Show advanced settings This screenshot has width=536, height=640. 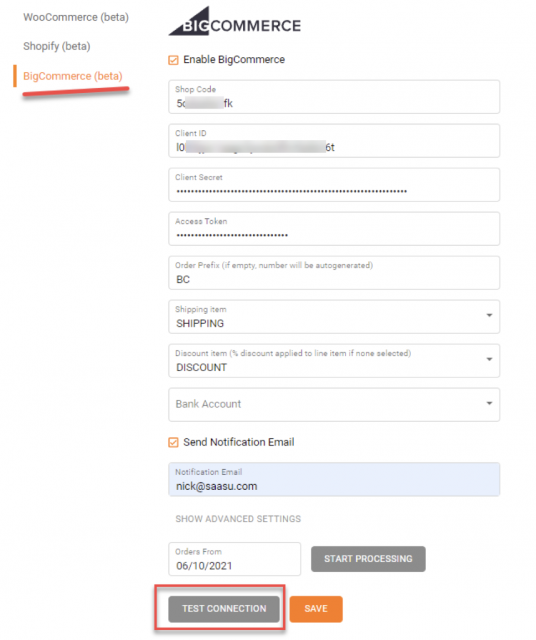click(238, 519)
